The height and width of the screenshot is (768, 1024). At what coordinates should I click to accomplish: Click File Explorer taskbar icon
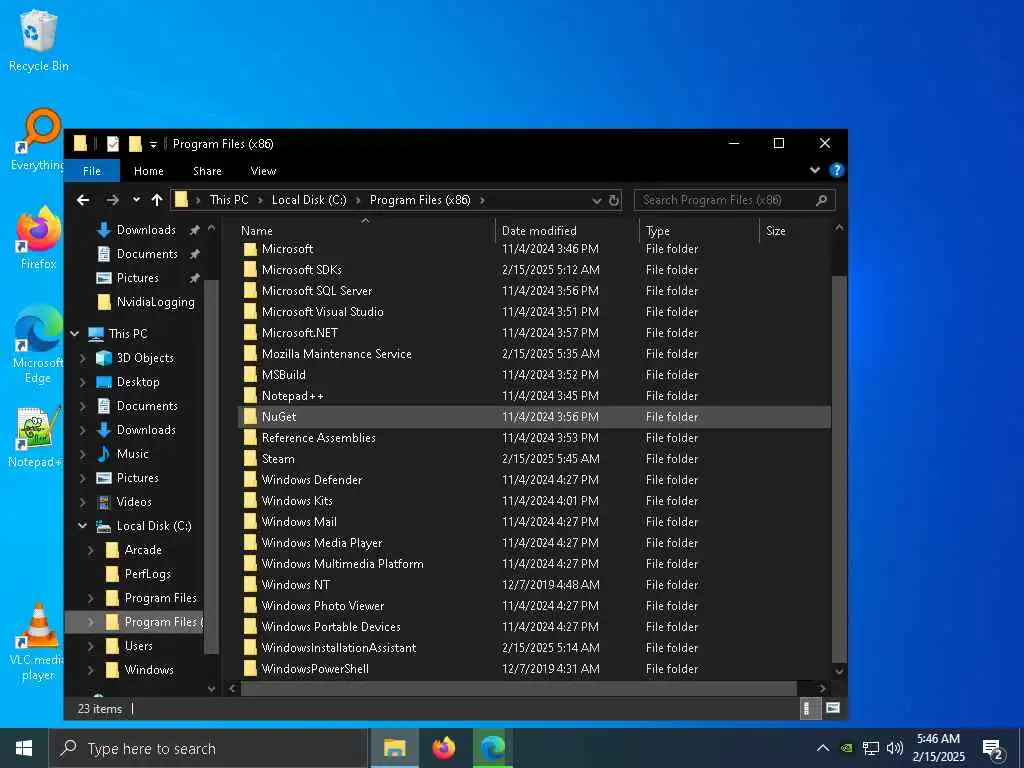394,748
